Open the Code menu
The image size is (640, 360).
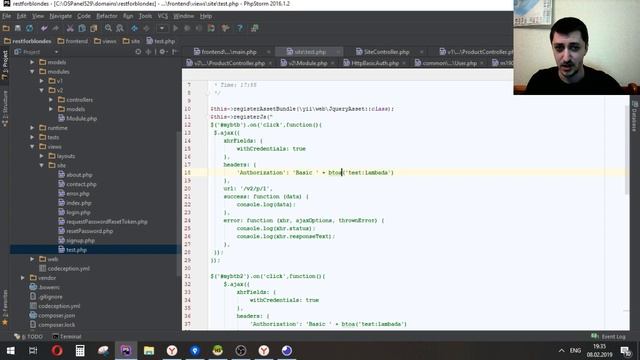click(x=84, y=16)
